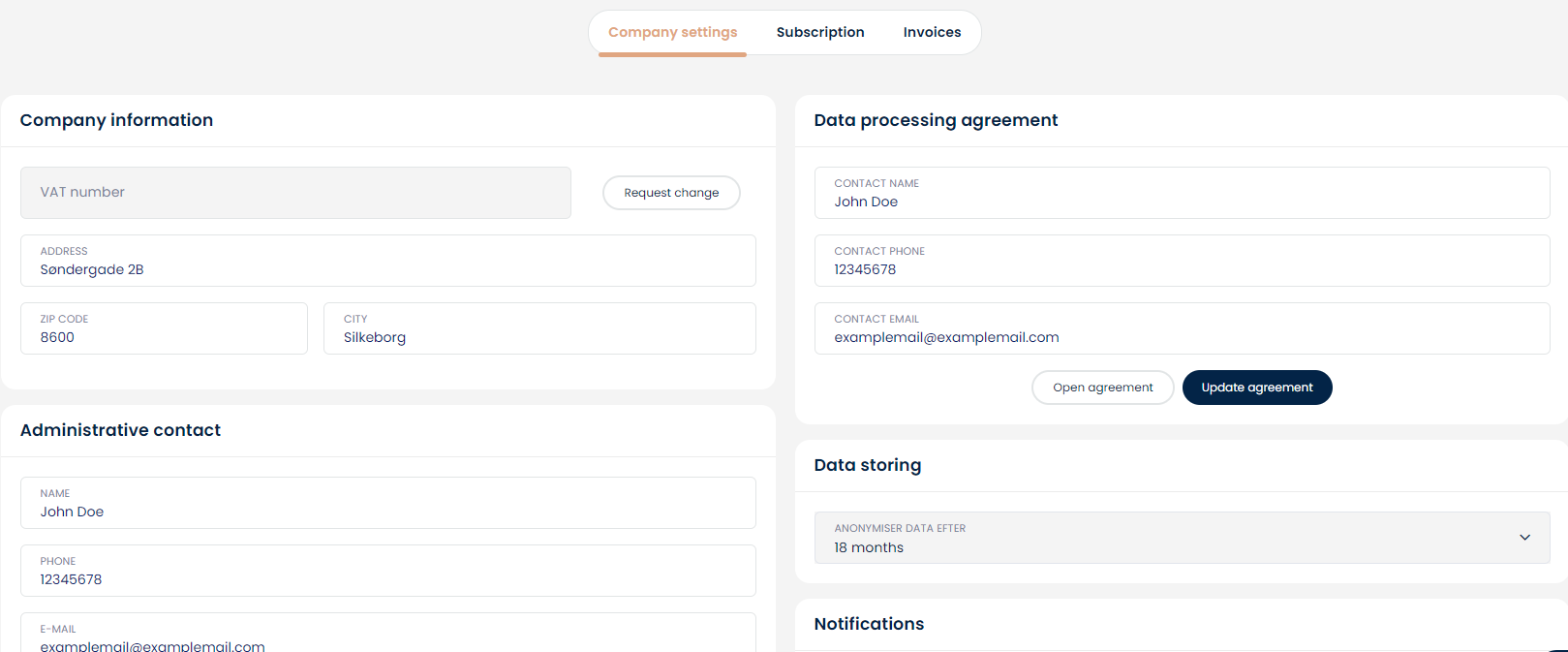Click into the Zip code field
This screenshot has width=1568, height=652.
[x=164, y=329]
